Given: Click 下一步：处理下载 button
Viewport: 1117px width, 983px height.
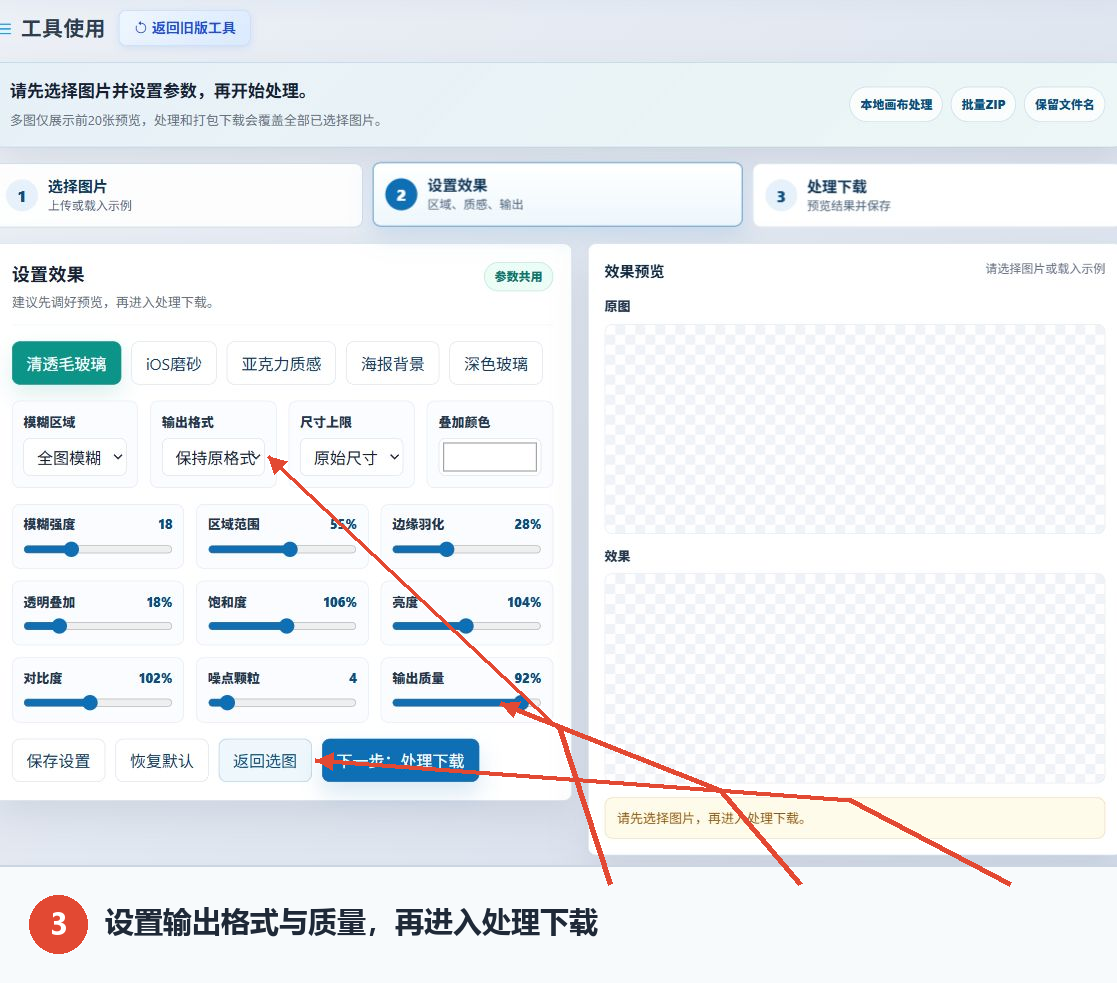Looking at the screenshot, I should 400,761.
